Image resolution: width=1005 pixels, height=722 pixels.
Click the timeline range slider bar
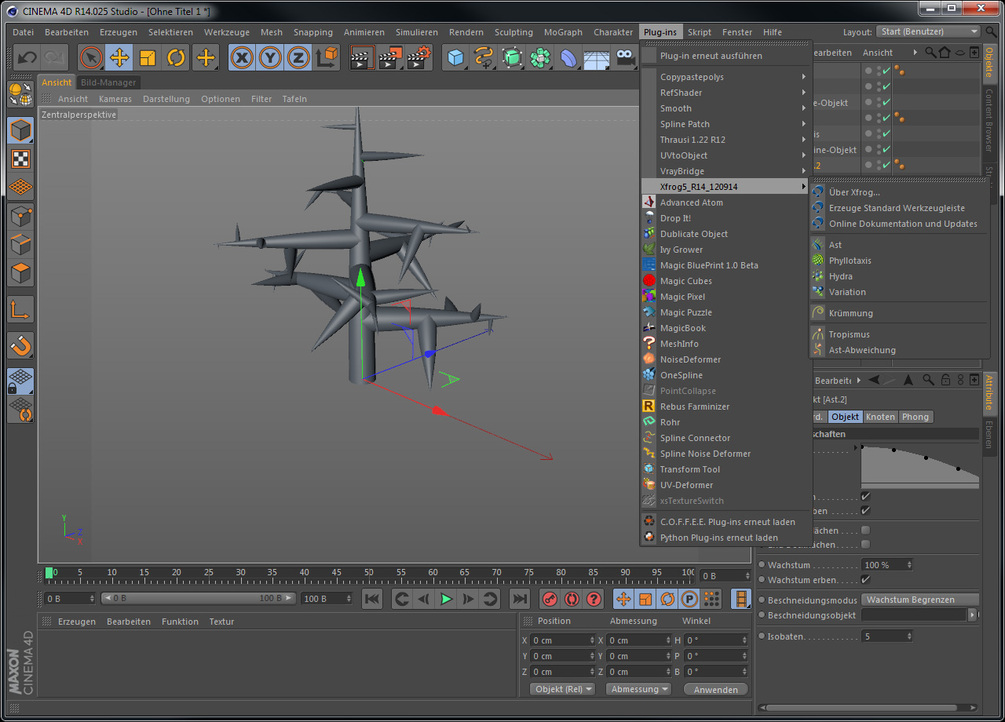(199, 598)
